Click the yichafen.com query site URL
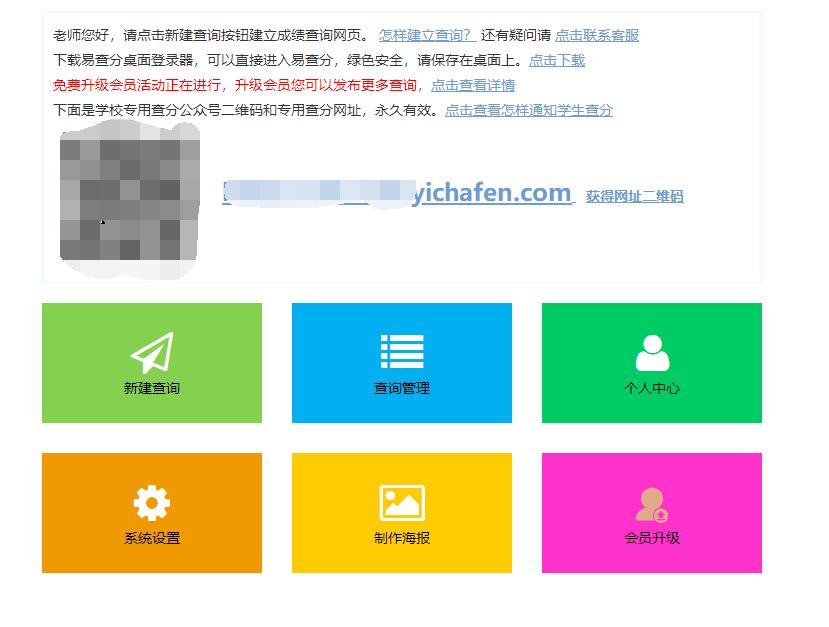The width and height of the screenshot is (829, 627). click(x=398, y=193)
